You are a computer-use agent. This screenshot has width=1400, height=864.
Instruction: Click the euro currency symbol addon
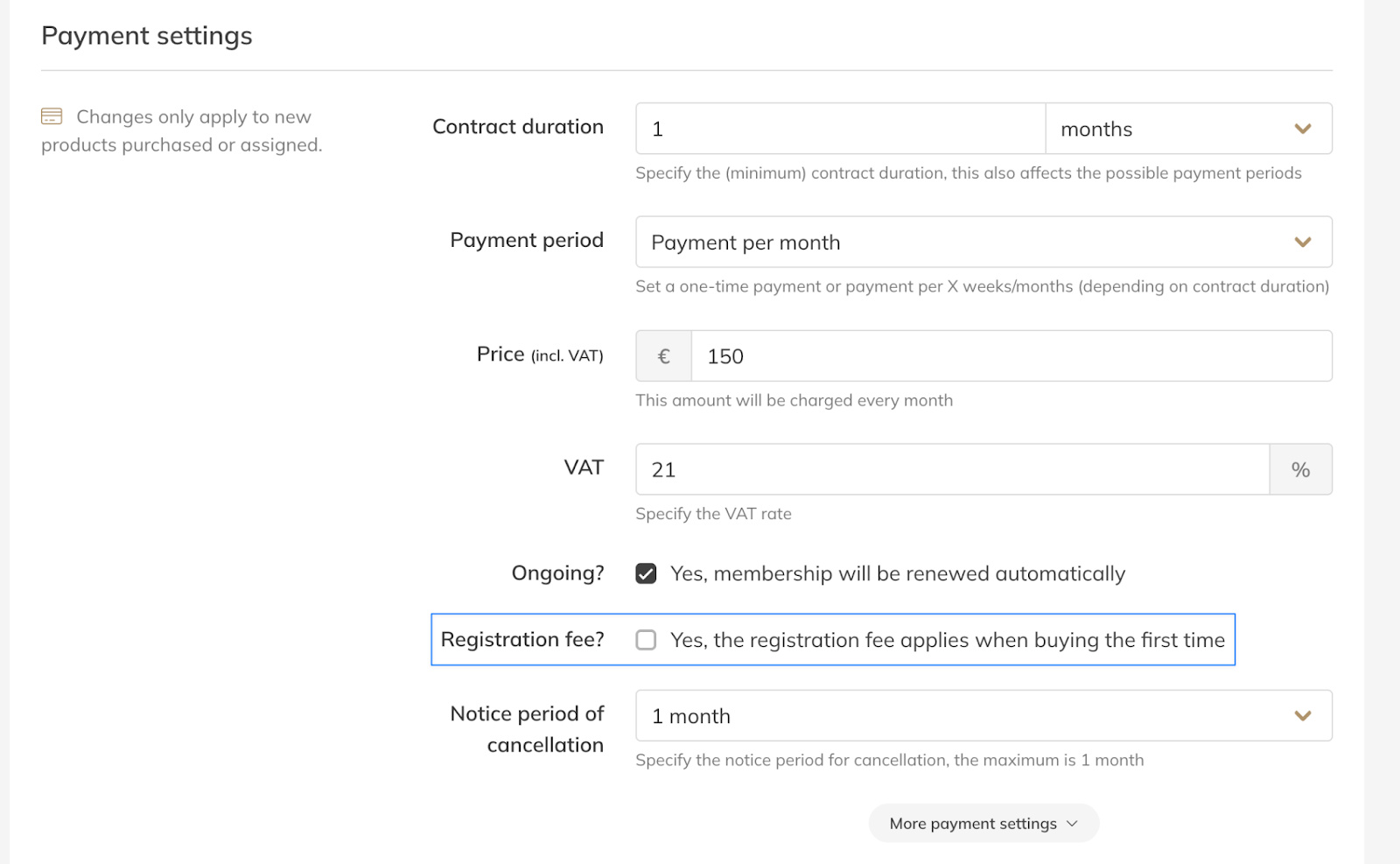[x=663, y=356]
